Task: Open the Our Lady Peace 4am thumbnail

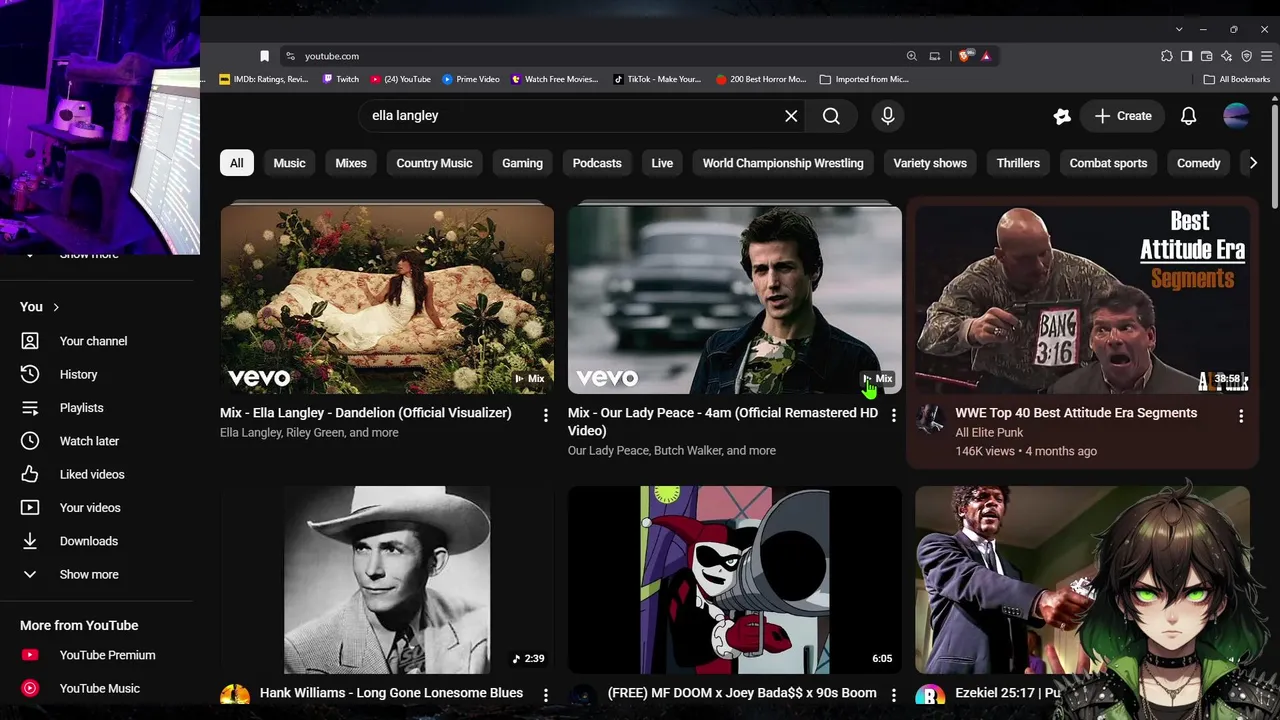Action: 735,298
